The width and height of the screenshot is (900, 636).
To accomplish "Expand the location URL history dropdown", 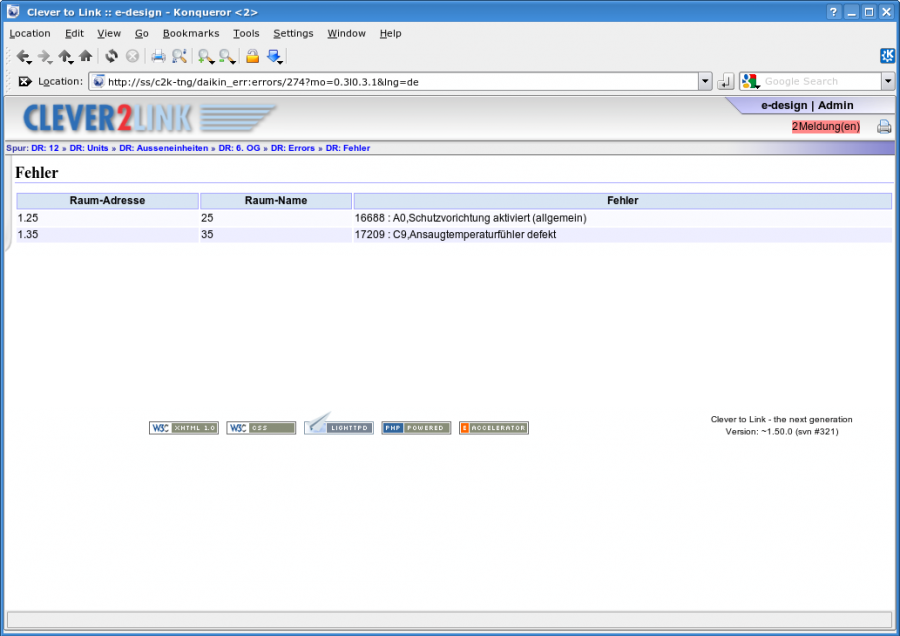I will [x=705, y=82].
